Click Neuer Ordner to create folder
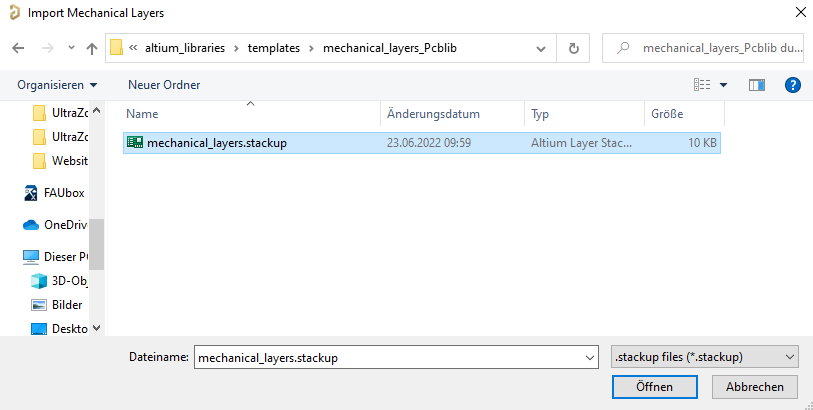The width and height of the screenshot is (813, 410). (x=164, y=85)
